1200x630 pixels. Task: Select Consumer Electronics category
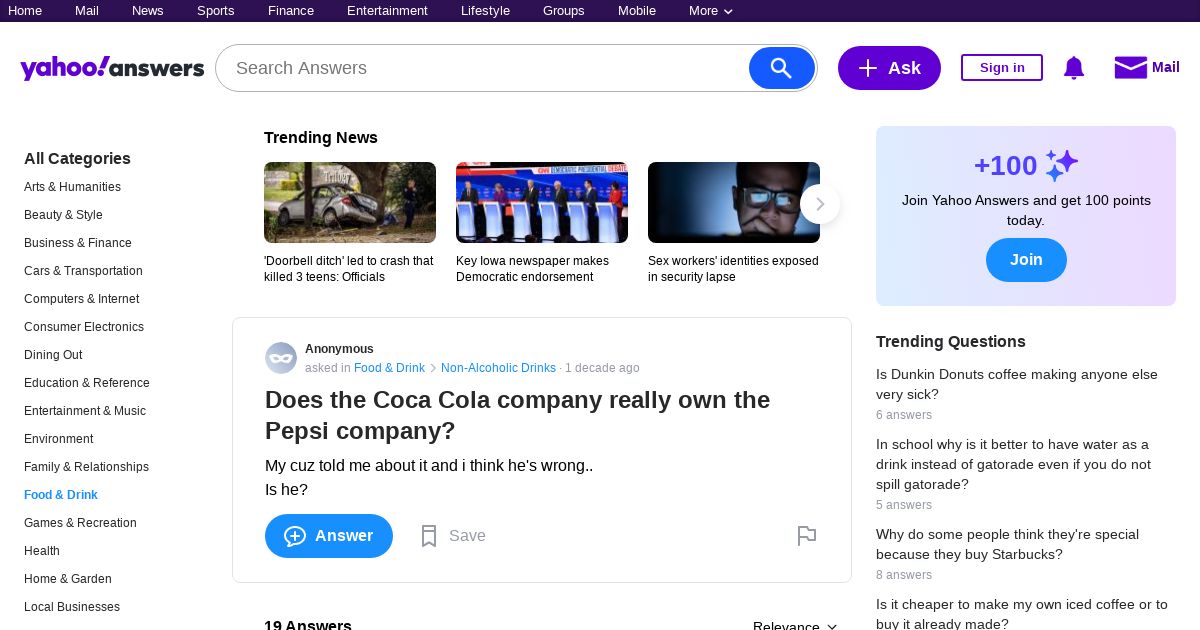point(84,327)
